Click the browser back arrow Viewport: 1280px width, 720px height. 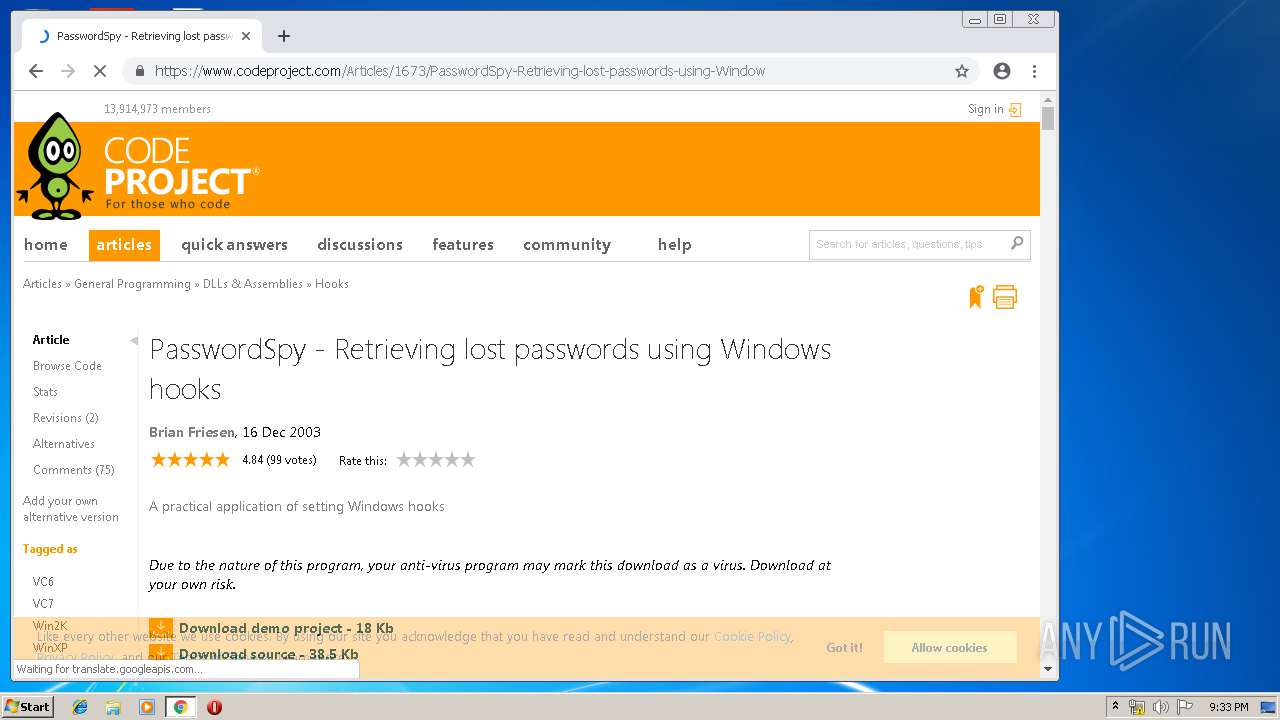pyautogui.click(x=36, y=71)
